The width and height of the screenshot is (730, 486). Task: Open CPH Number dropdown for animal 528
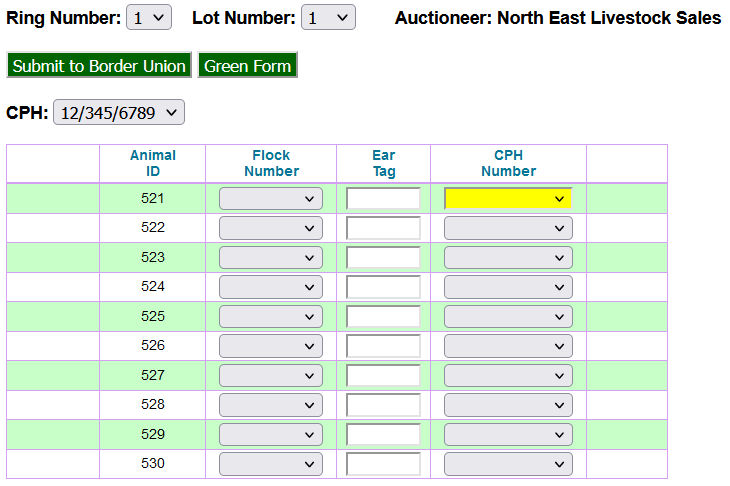(508, 406)
